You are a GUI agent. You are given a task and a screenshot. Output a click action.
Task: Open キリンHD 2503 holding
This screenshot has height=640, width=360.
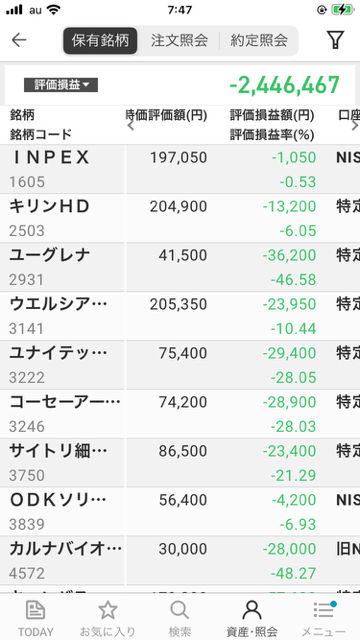pos(180,218)
